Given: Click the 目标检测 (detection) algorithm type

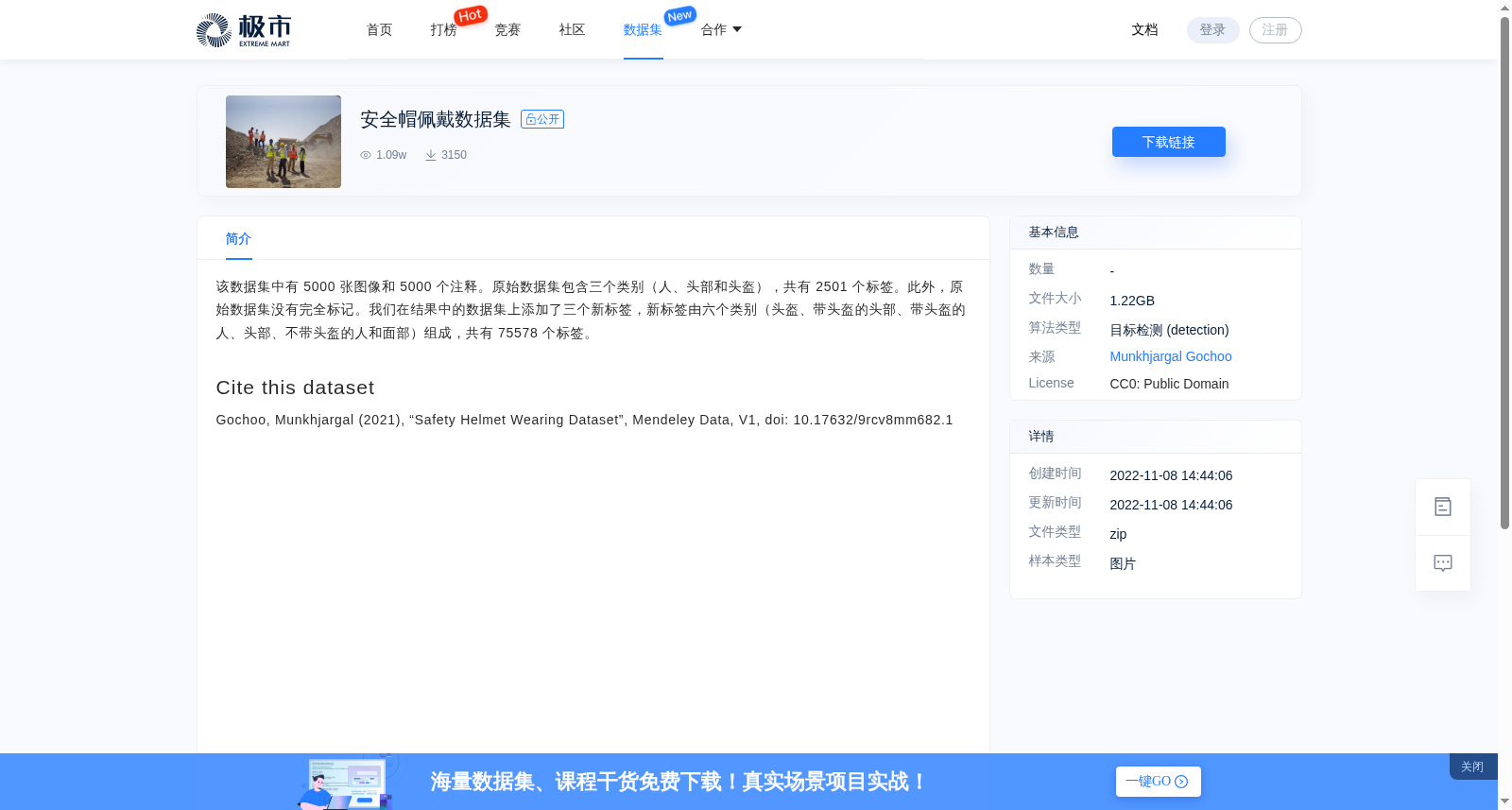Looking at the screenshot, I should click(x=1169, y=330).
